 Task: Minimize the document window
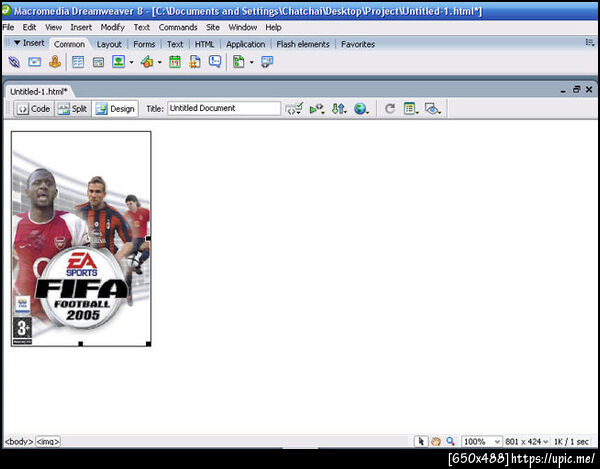click(x=563, y=90)
